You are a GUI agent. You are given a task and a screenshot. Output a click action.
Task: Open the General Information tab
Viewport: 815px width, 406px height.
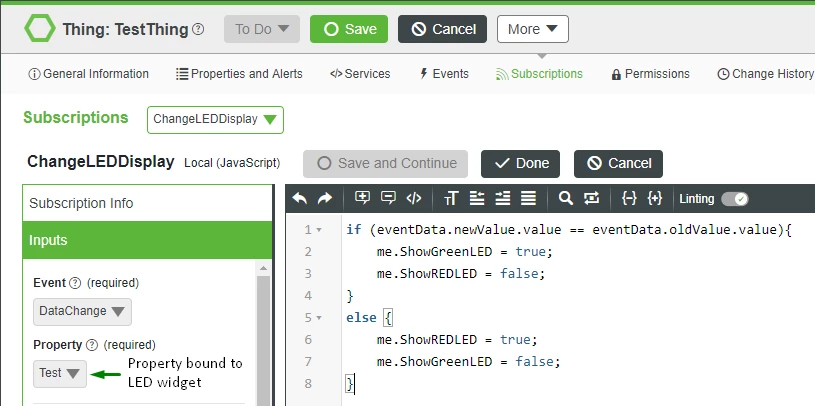click(x=88, y=74)
